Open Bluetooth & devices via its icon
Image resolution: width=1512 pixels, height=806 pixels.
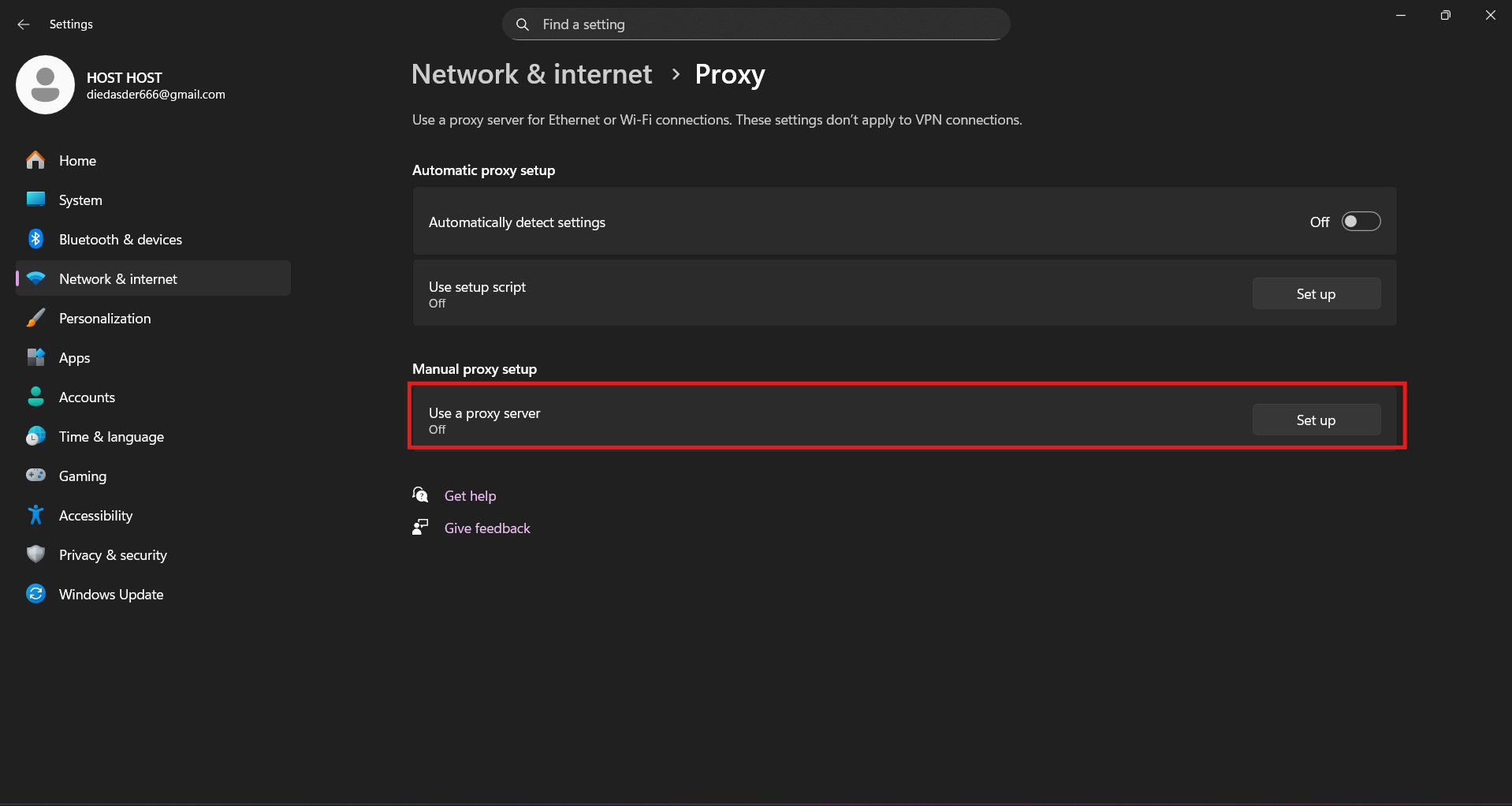[35, 239]
